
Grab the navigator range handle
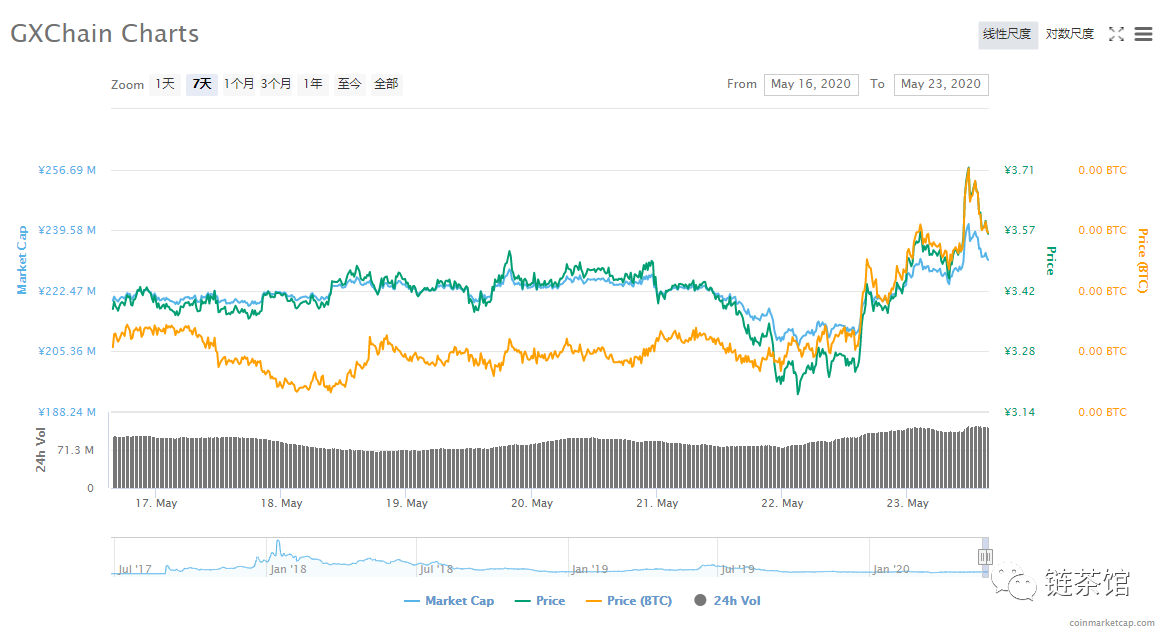click(985, 557)
